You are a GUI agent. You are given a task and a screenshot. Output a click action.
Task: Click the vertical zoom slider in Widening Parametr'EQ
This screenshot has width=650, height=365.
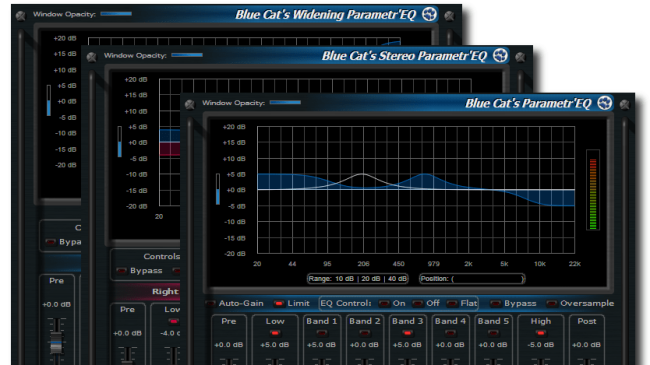49,101
